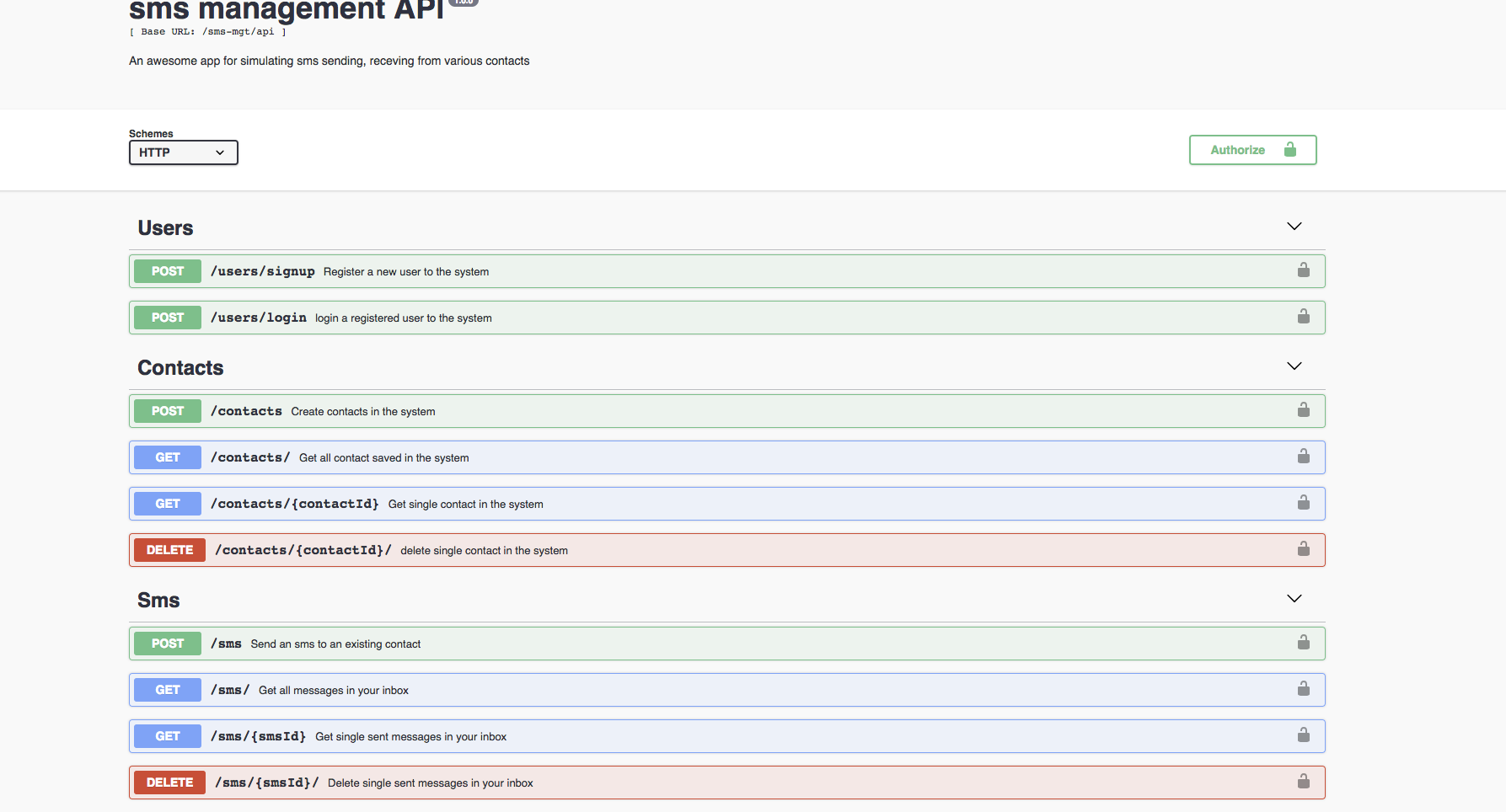The image size is (1506, 812).
Task: Expand the POST /users/signup endpoint
Action: point(590,270)
